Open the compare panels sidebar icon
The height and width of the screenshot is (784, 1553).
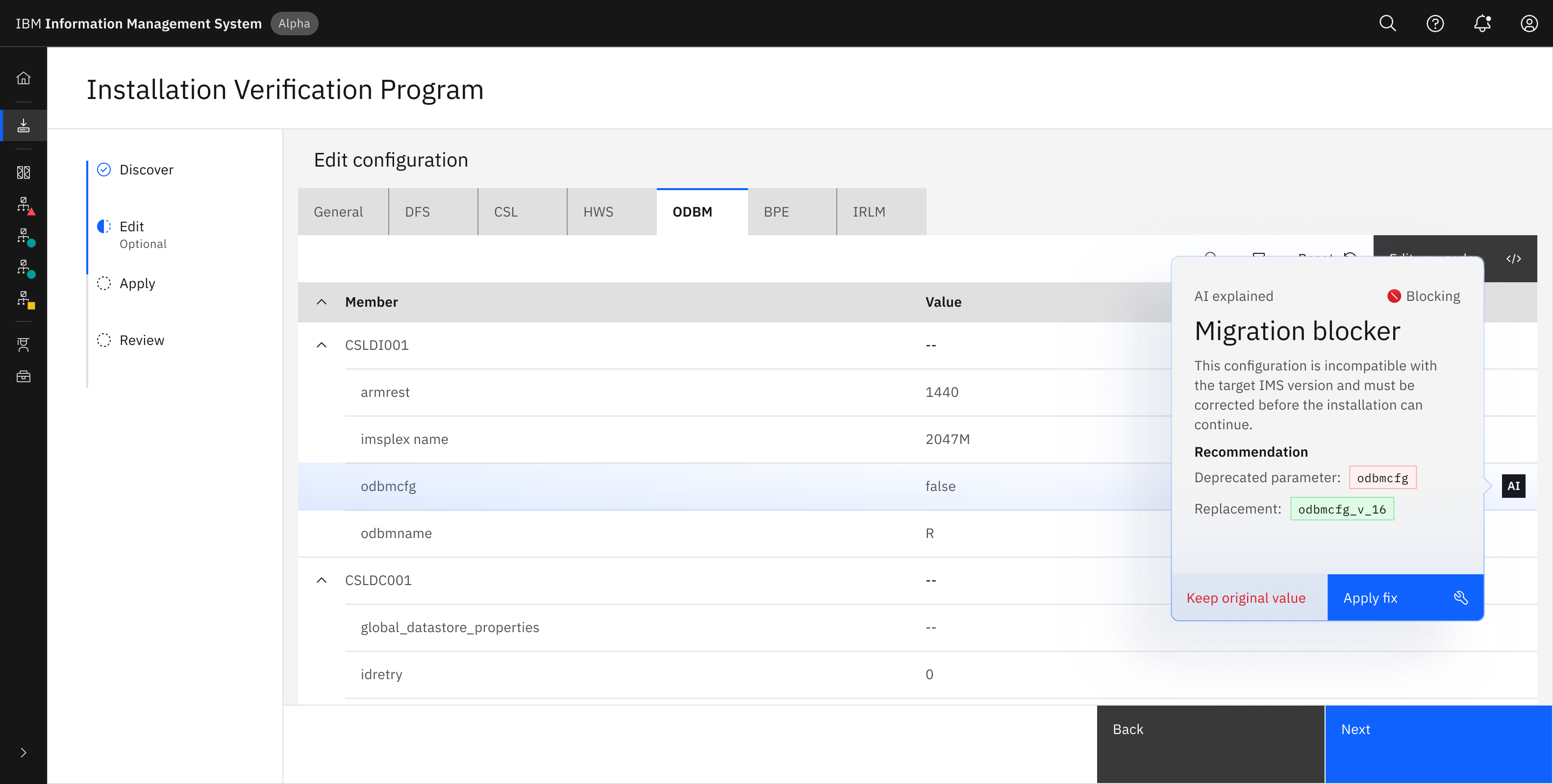pos(24,173)
